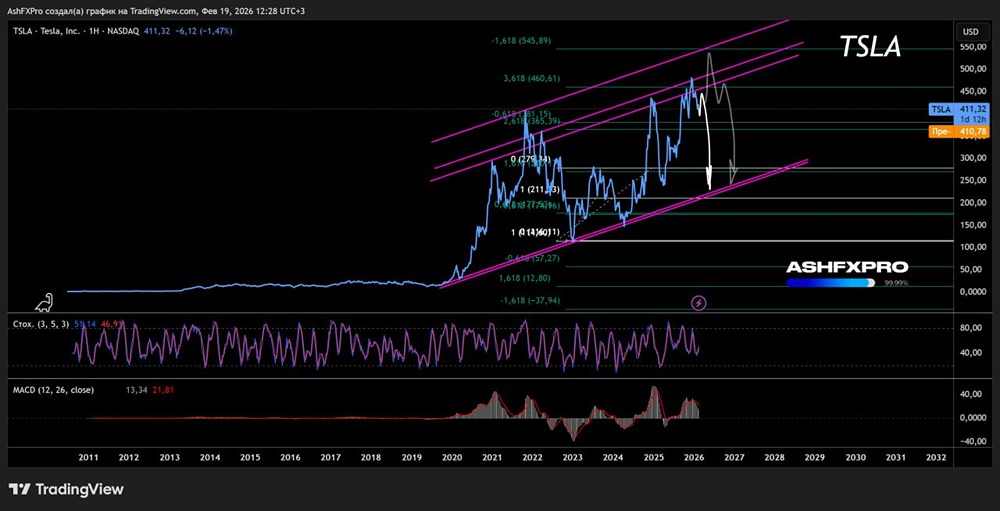Click 200,00 on the price axis
This screenshot has height=511, width=1000.
971,202
